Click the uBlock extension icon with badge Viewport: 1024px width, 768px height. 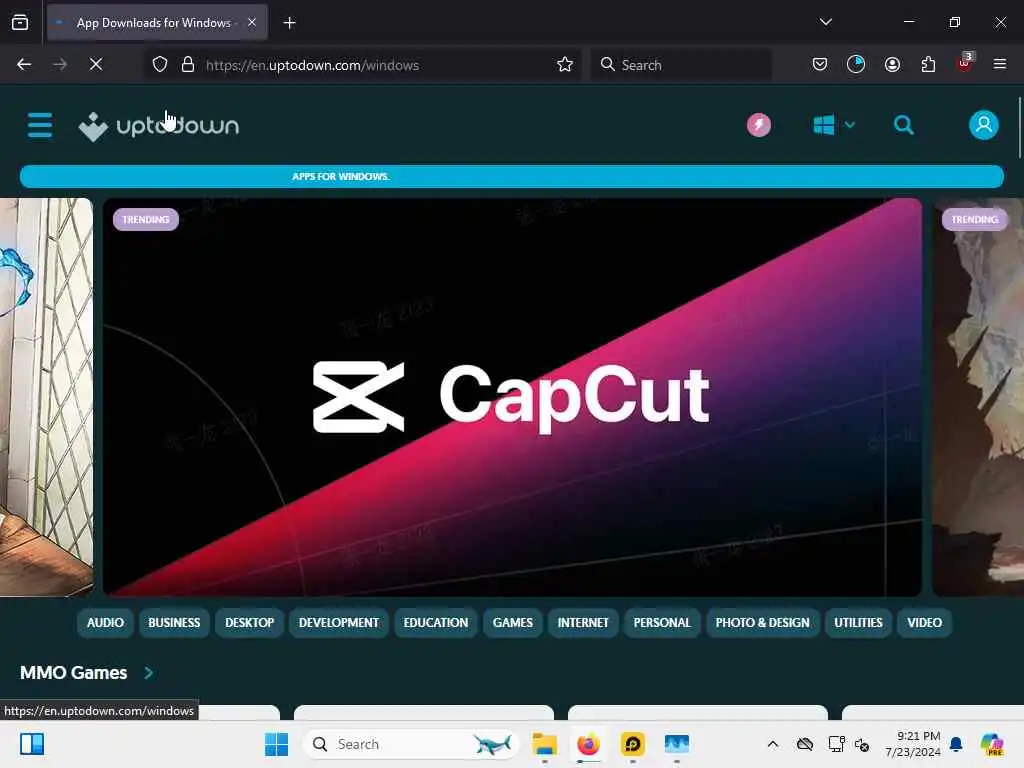(965, 63)
